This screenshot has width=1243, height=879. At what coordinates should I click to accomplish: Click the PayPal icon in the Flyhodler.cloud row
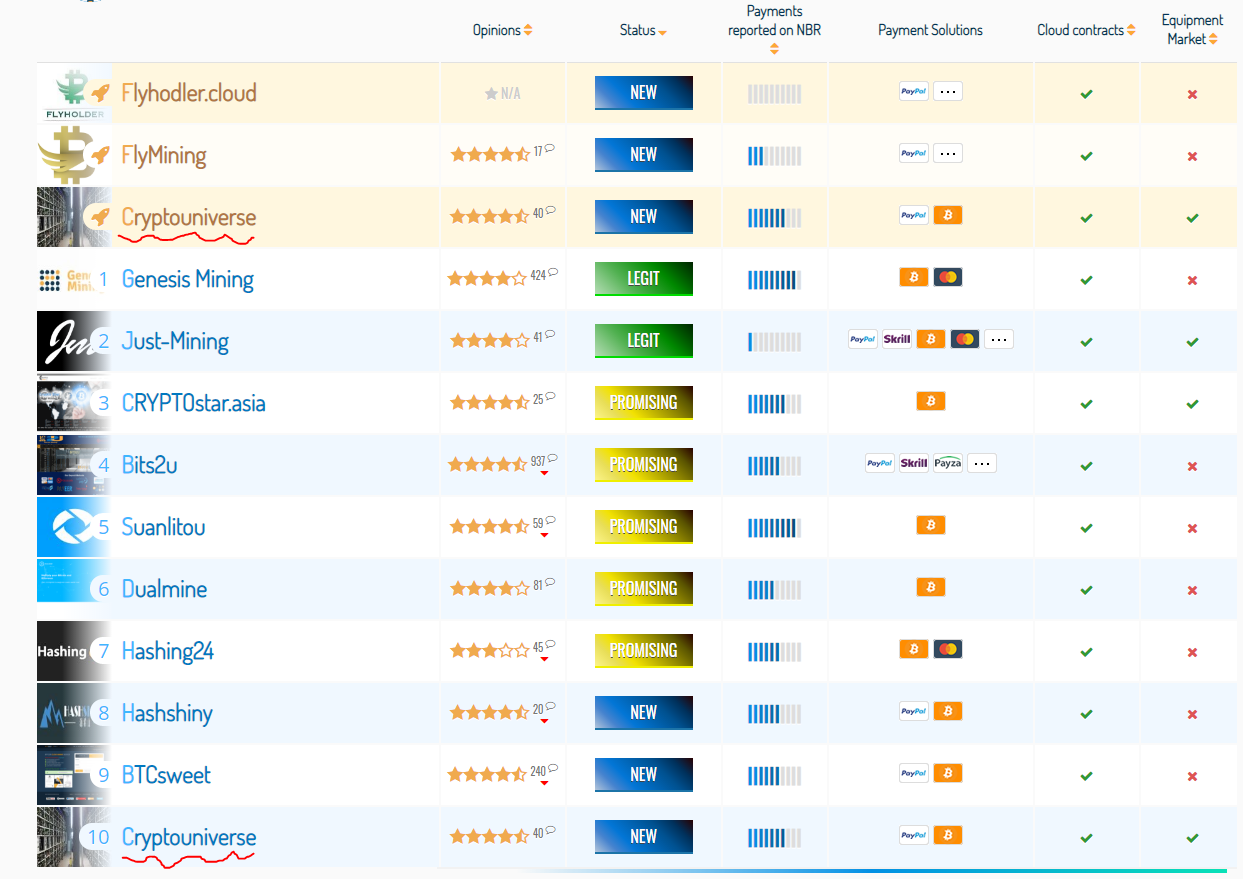tap(914, 91)
